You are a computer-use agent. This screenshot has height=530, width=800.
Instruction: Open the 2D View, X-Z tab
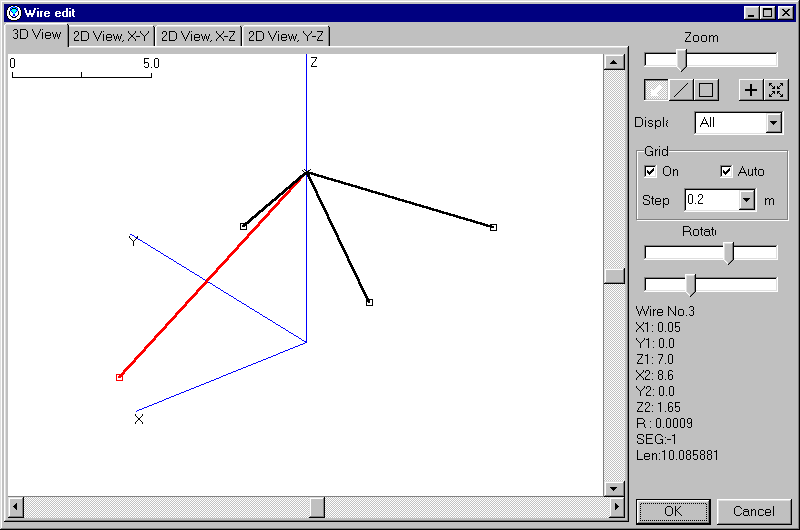point(198,36)
